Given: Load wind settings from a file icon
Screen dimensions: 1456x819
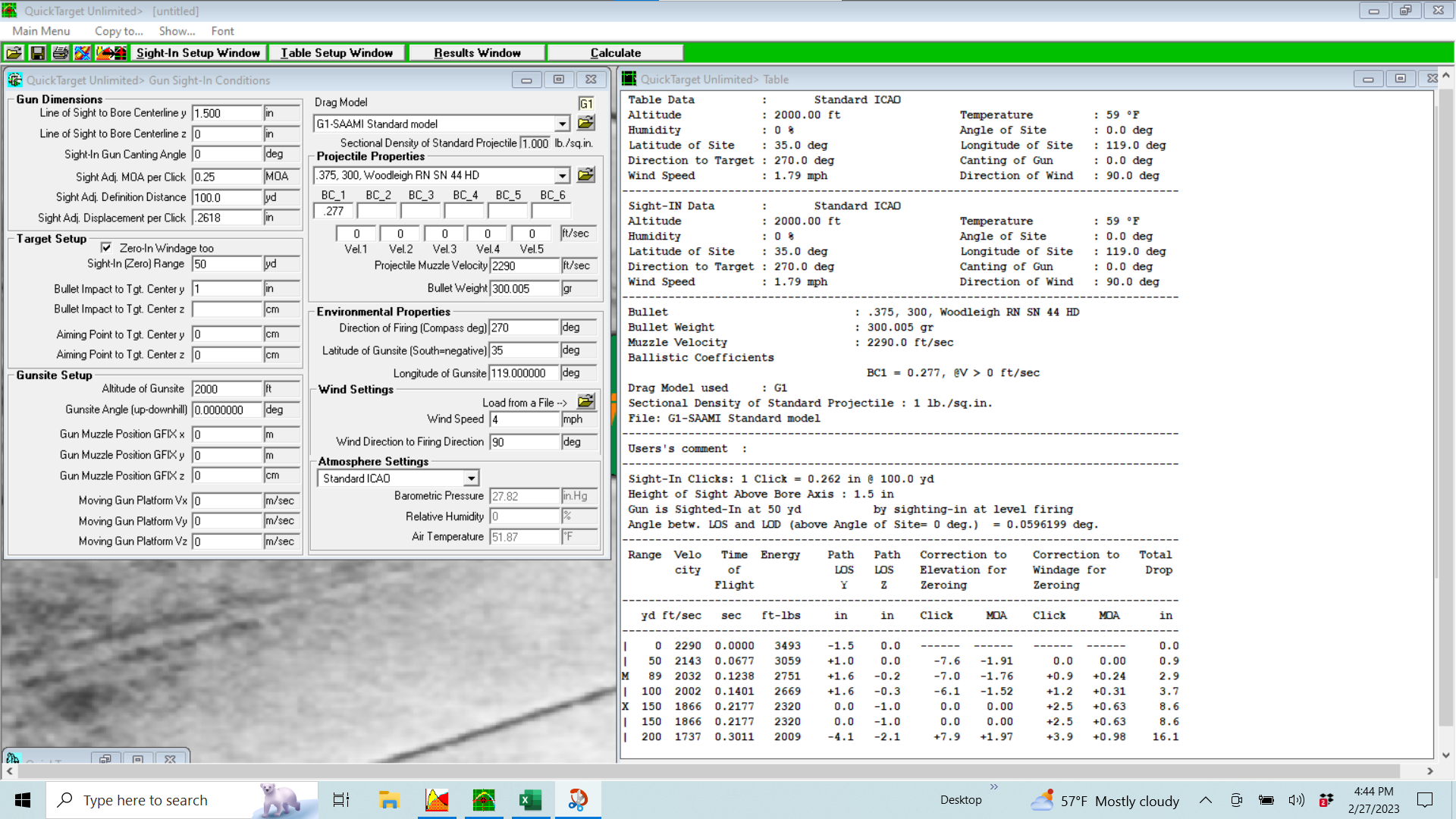Looking at the screenshot, I should [586, 402].
